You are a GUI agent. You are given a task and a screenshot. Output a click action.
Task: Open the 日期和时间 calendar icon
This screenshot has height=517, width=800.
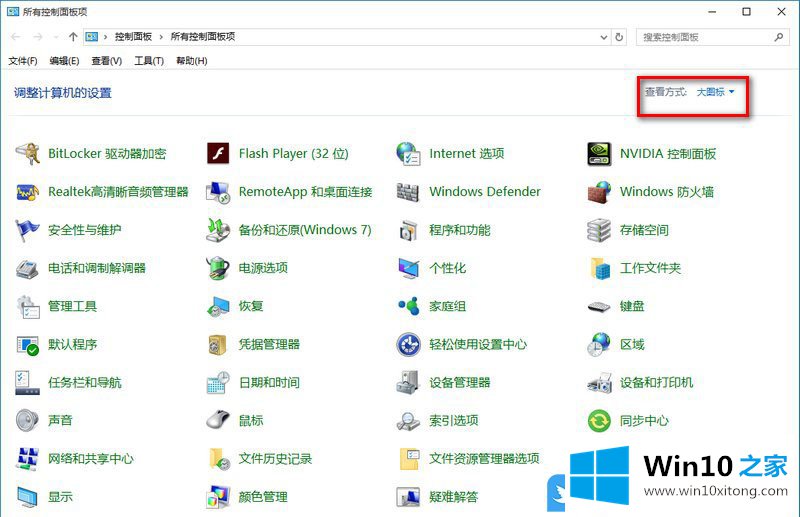click(218, 383)
